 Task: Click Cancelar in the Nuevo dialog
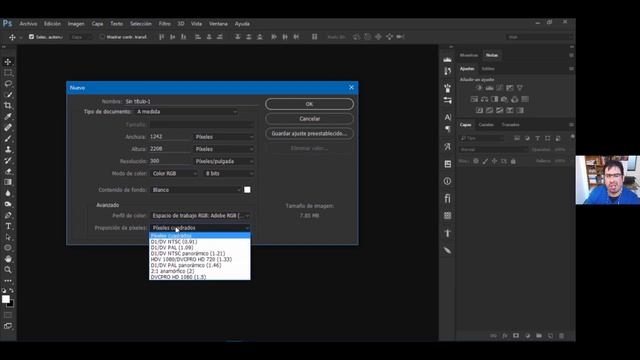tap(309, 119)
